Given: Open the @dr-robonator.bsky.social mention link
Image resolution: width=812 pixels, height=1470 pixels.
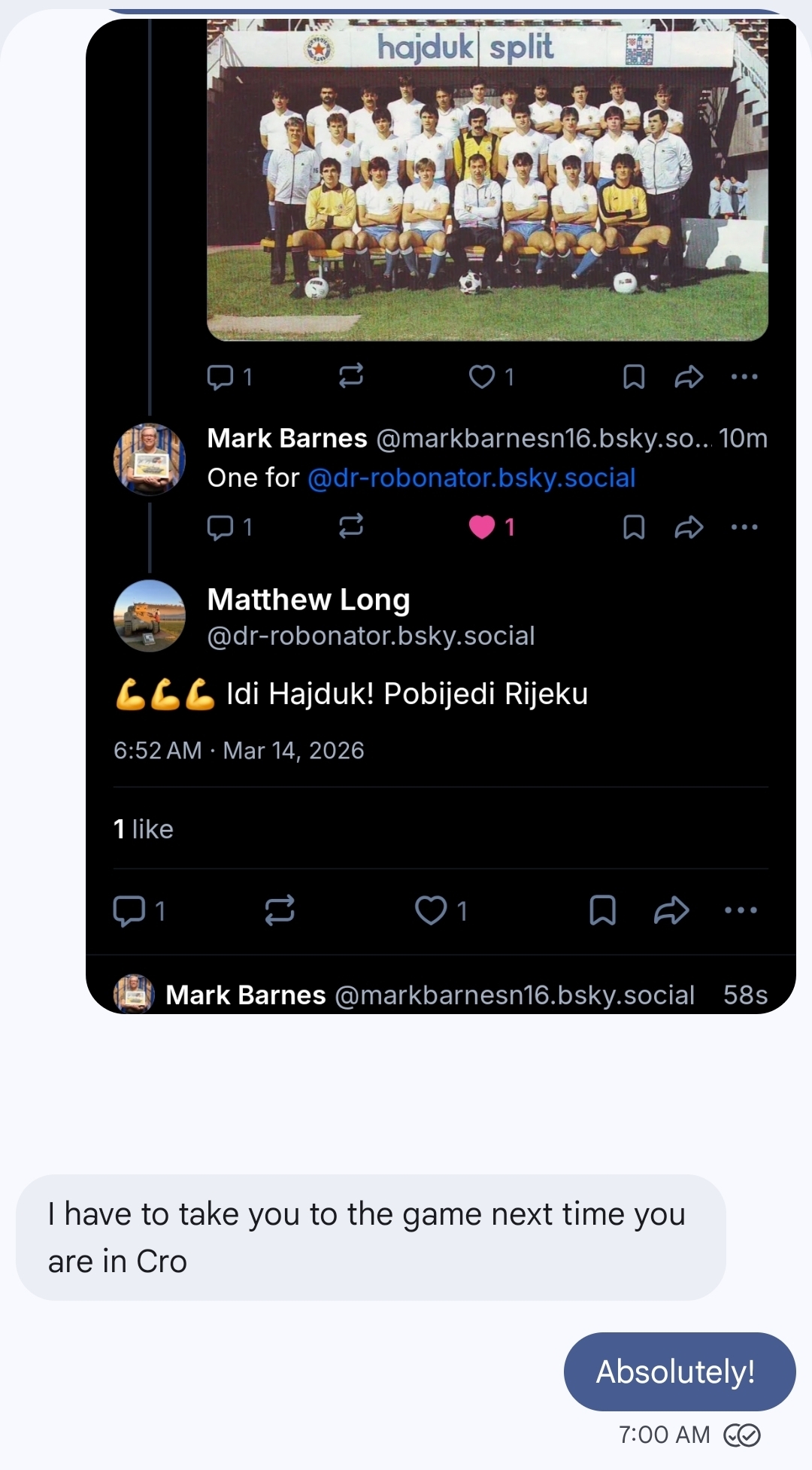Looking at the screenshot, I should (x=471, y=478).
